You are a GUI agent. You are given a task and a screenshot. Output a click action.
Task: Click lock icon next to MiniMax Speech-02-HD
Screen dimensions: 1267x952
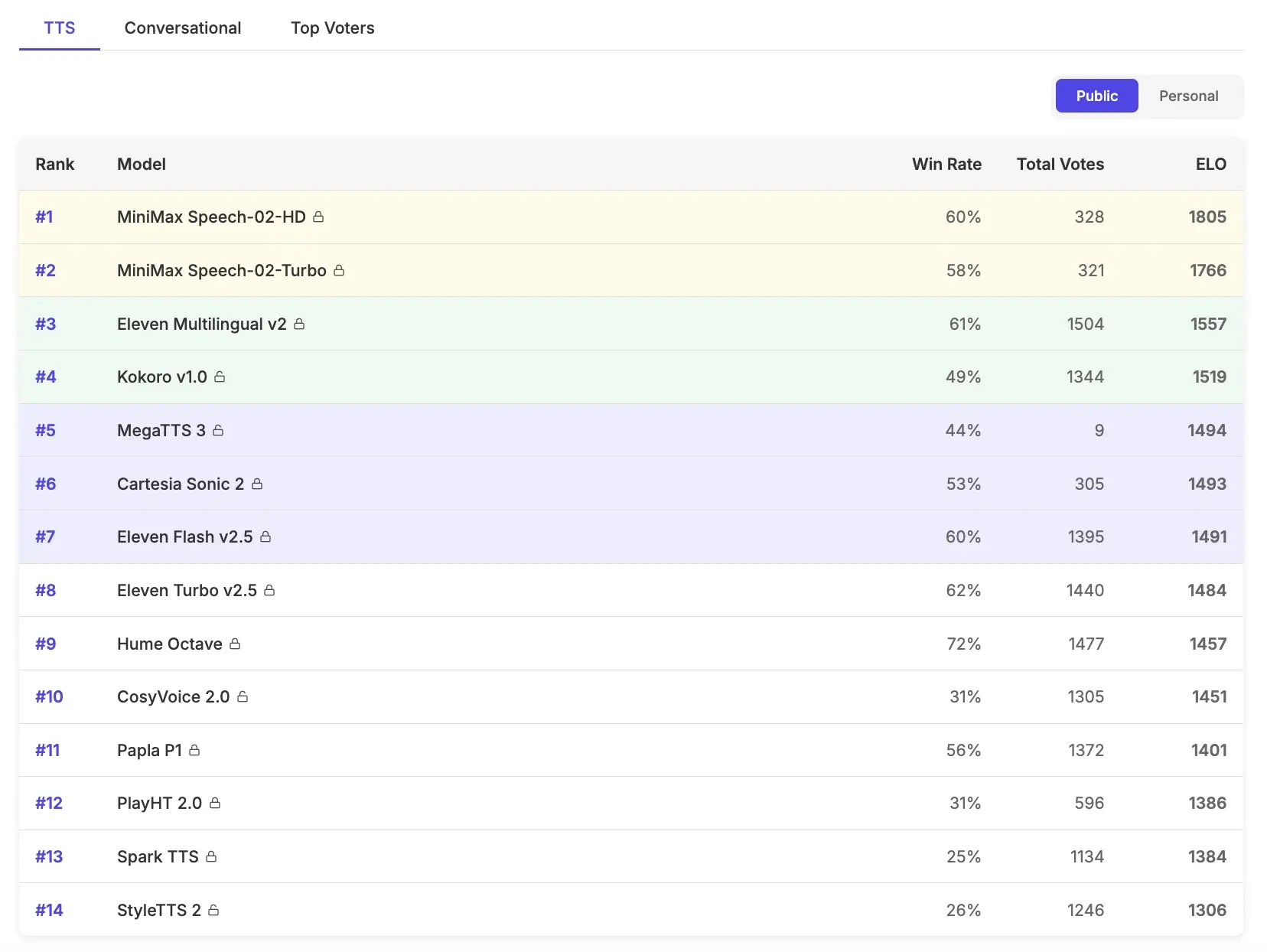pyautogui.click(x=318, y=217)
